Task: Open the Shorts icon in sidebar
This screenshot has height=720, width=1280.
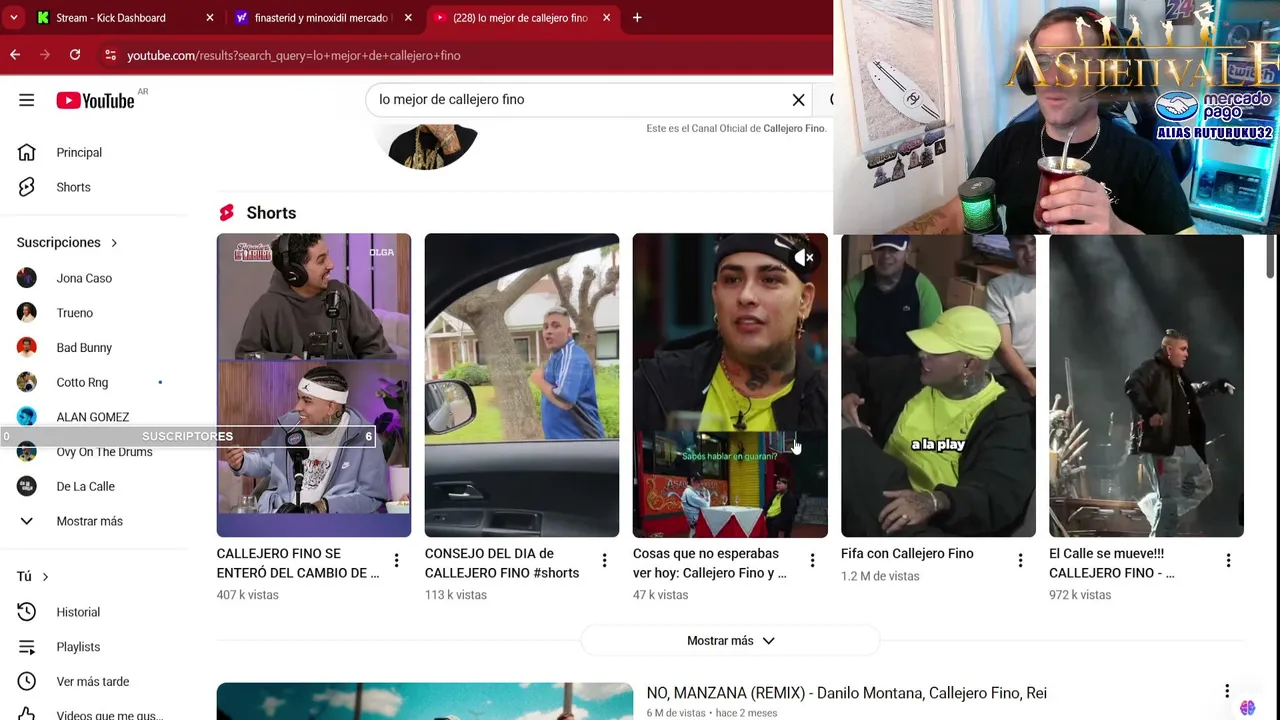Action: click(x=27, y=187)
